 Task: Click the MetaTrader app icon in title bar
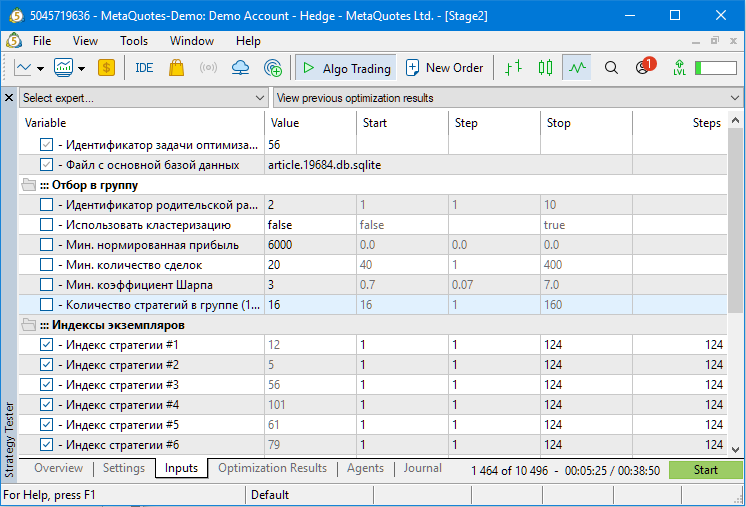tap(16, 16)
